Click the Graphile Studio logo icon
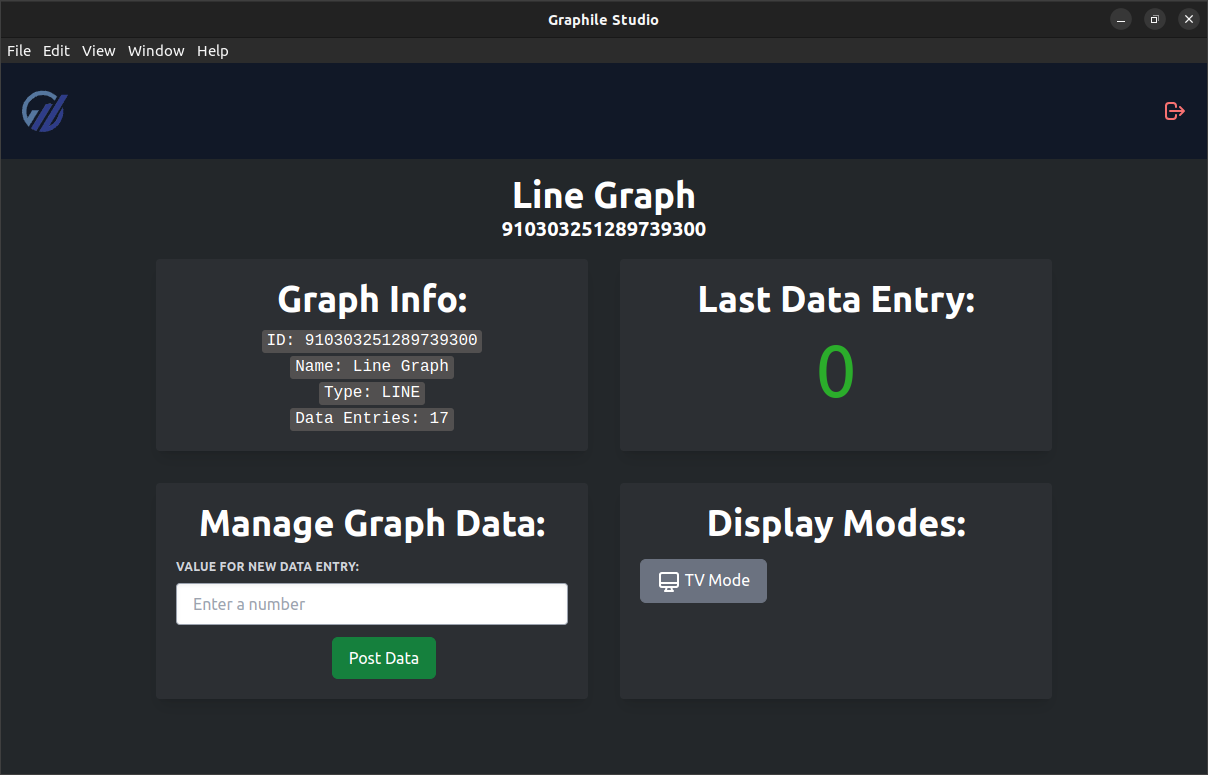This screenshot has width=1208, height=775. coord(44,111)
